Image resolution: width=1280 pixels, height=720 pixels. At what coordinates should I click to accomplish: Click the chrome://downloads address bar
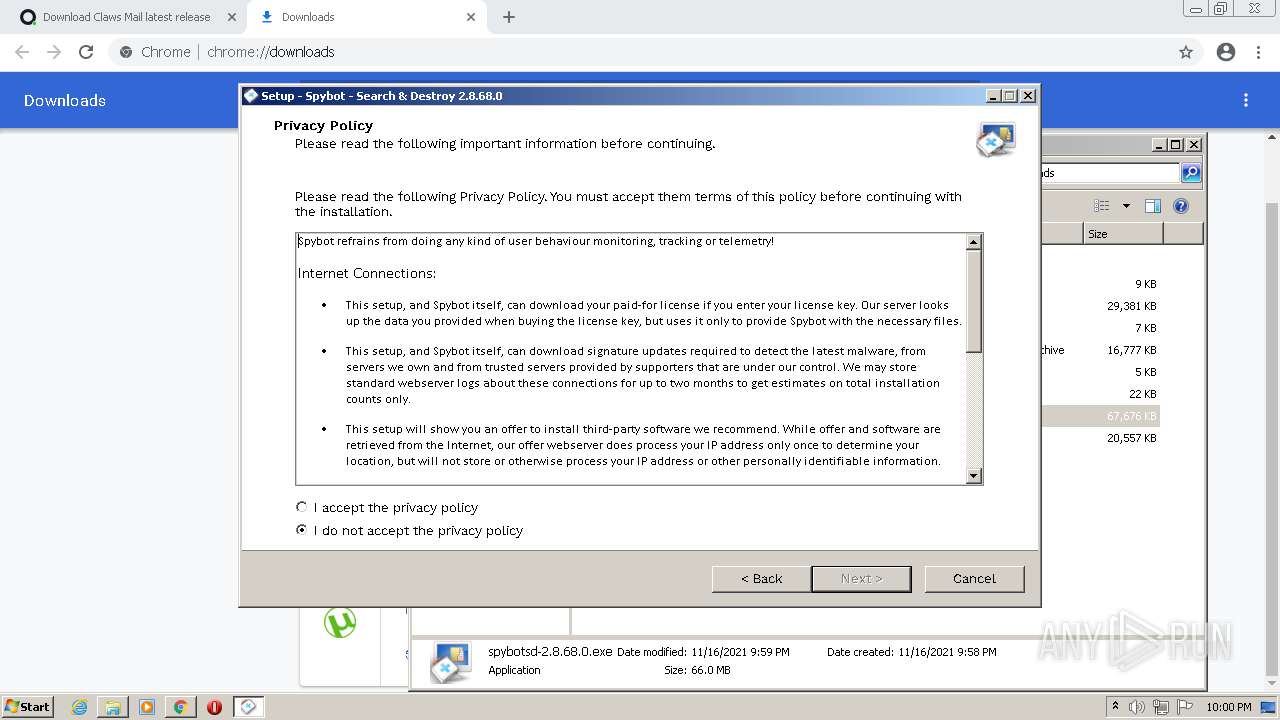pos(640,52)
